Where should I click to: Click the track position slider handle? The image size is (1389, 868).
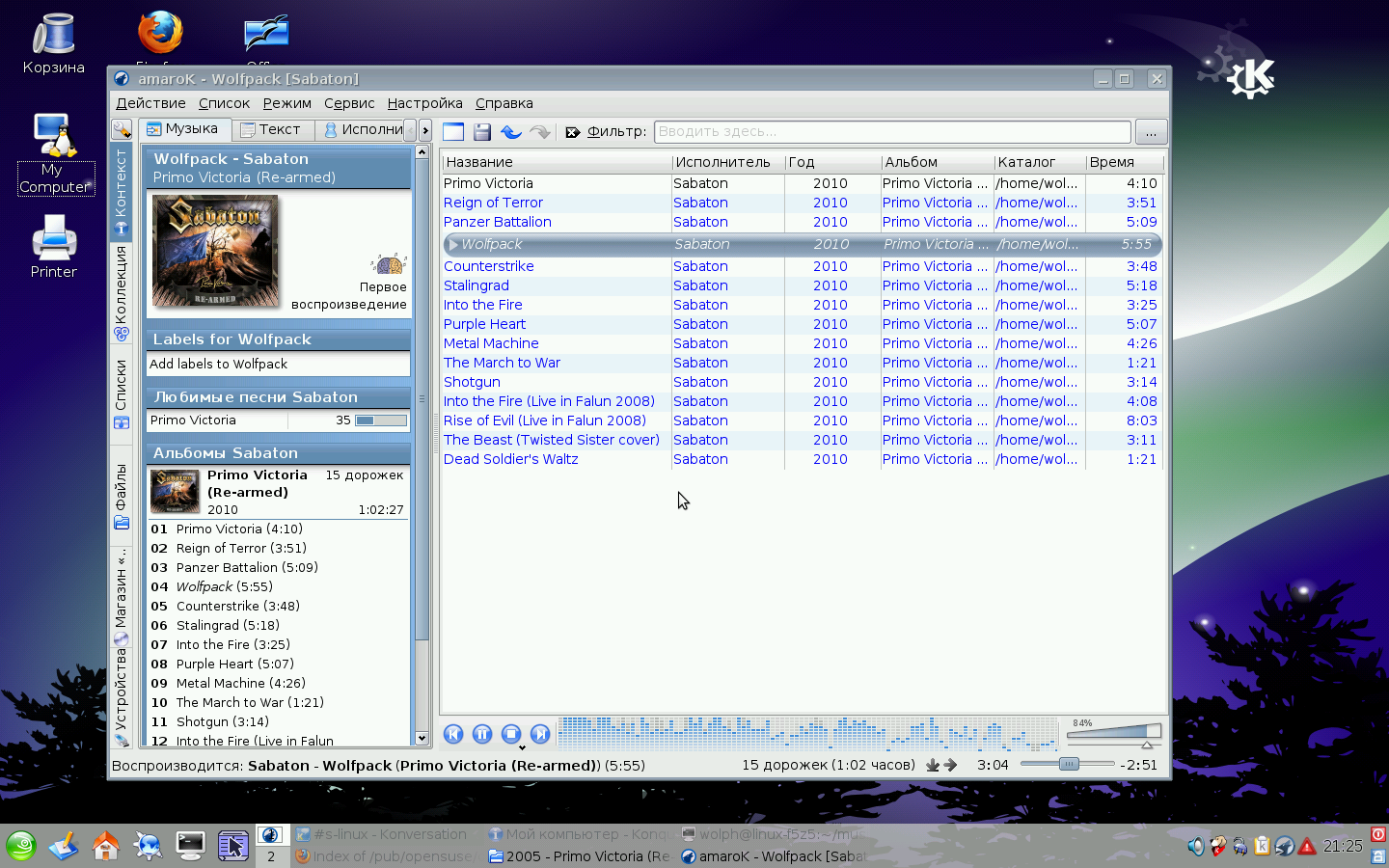click(1069, 764)
